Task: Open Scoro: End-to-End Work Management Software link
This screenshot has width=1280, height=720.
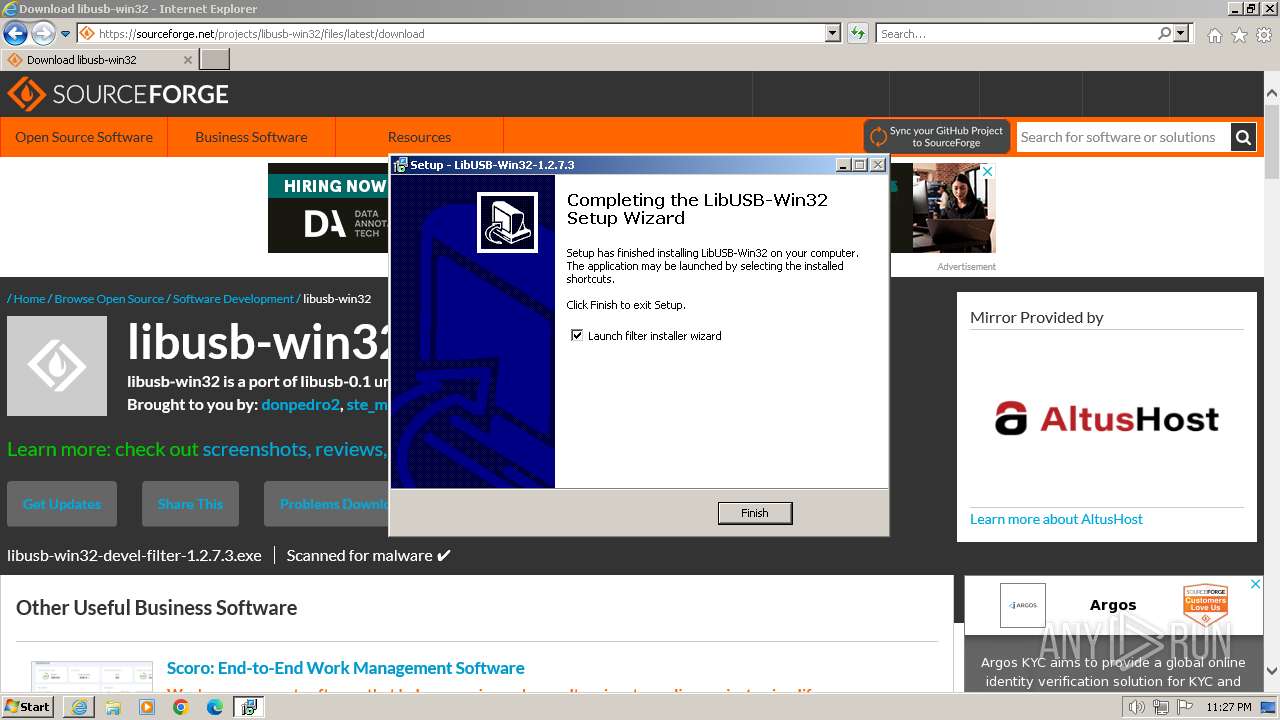Action: point(345,668)
